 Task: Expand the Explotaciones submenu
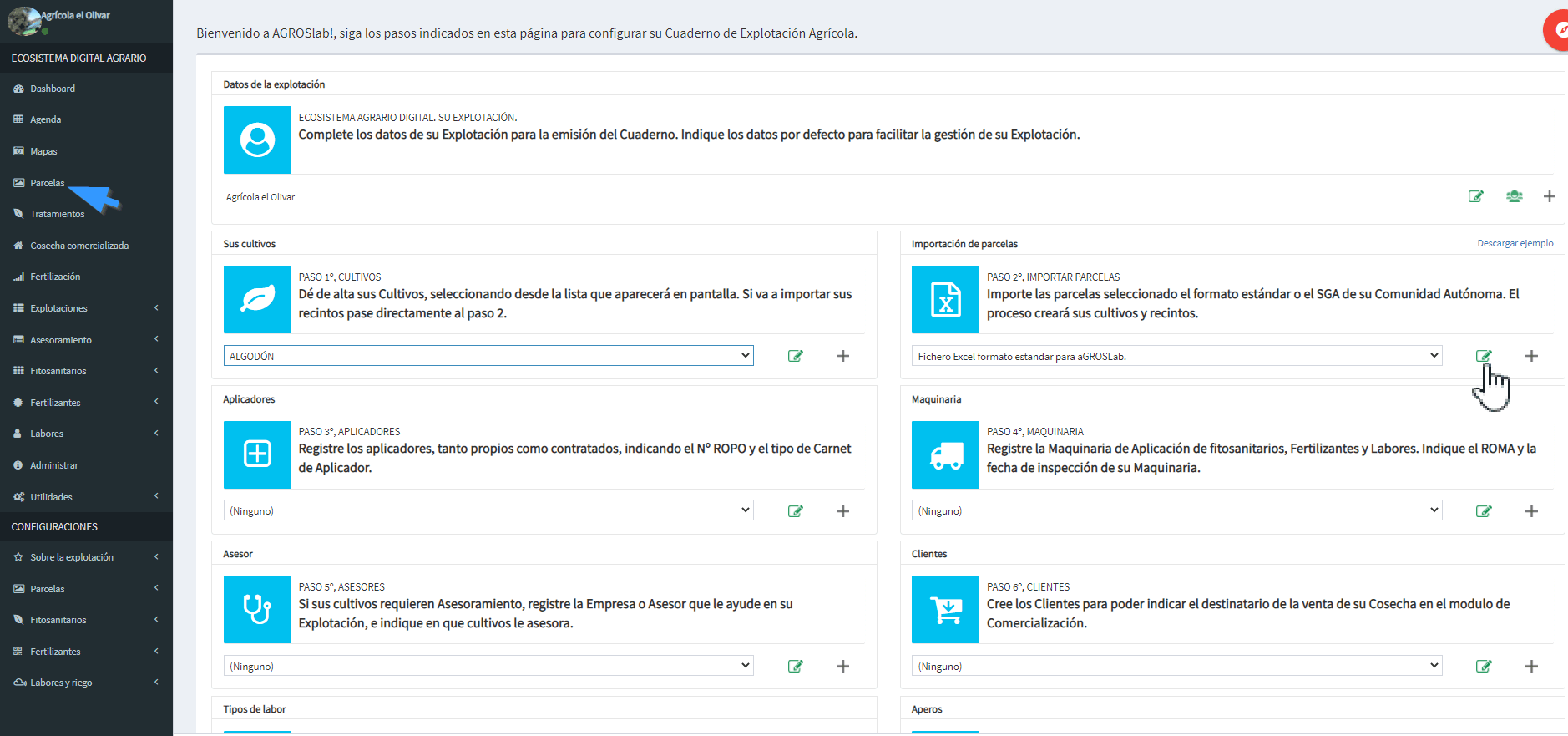click(x=86, y=308)
